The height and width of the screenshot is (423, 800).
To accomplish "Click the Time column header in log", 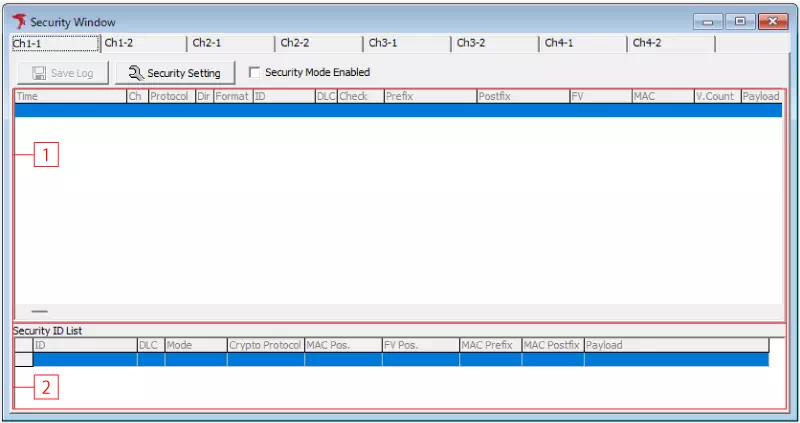I will point(71,96).
